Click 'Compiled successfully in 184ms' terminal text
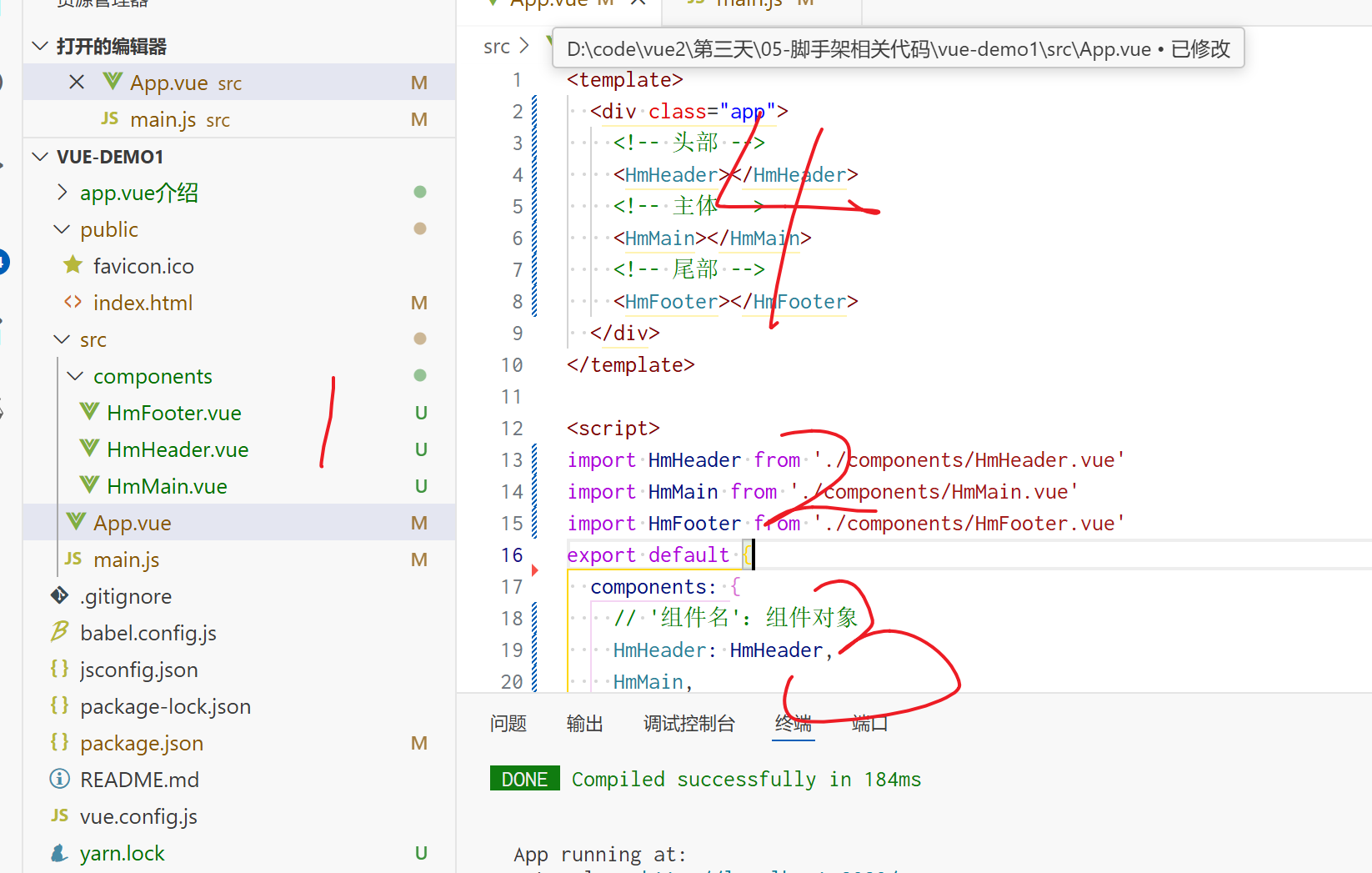 [746, 779]
